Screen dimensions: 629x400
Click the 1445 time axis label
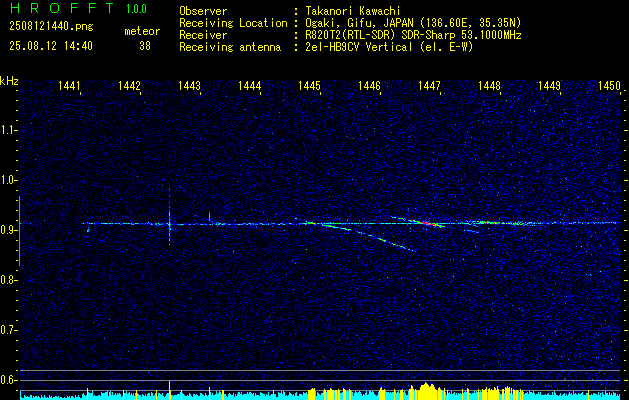pos(309,86)
